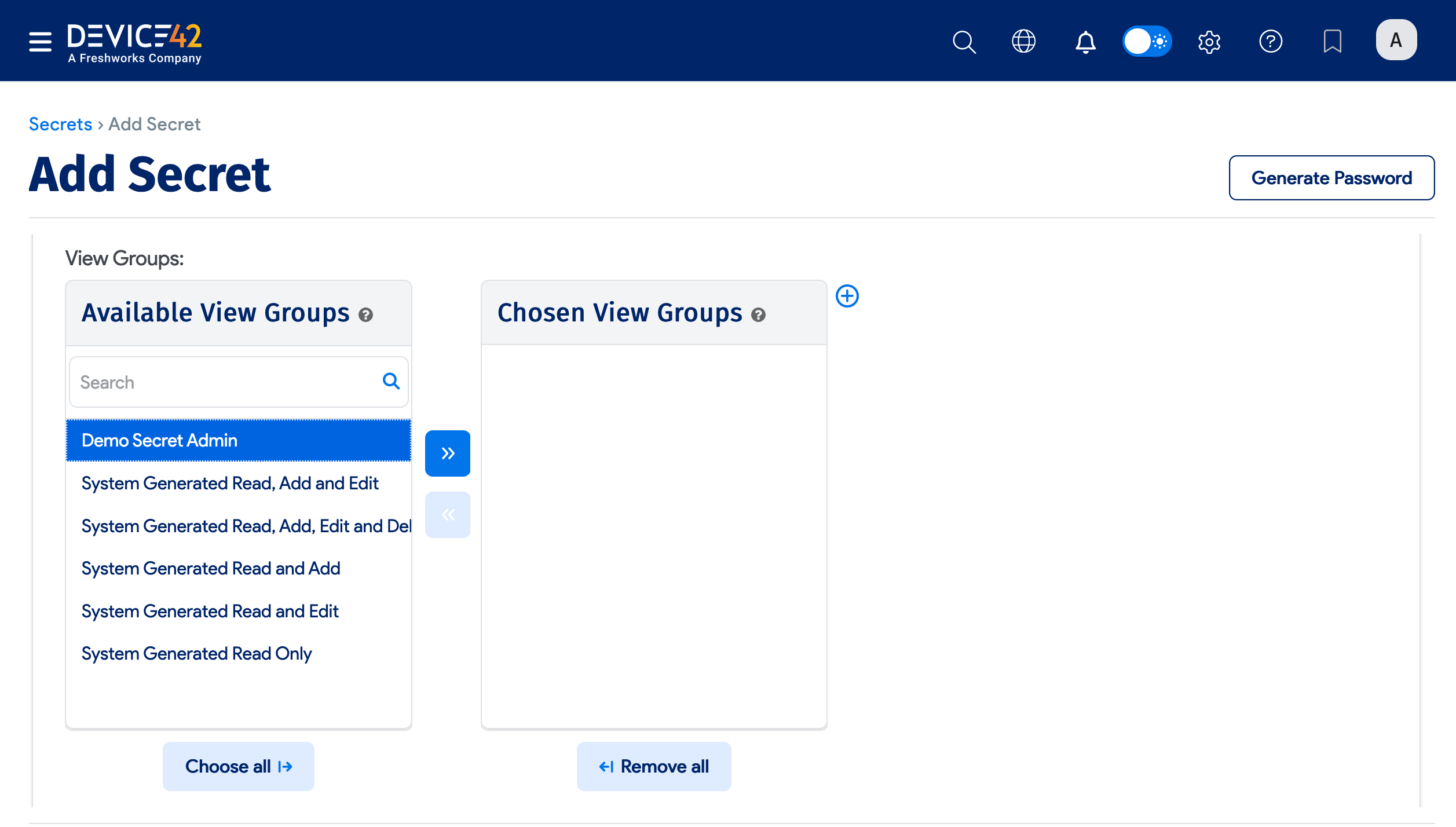The width and height of the screenshot is (1456, 827).
Task: Open the notifications bell
Action: click(x=1085, y=42)
